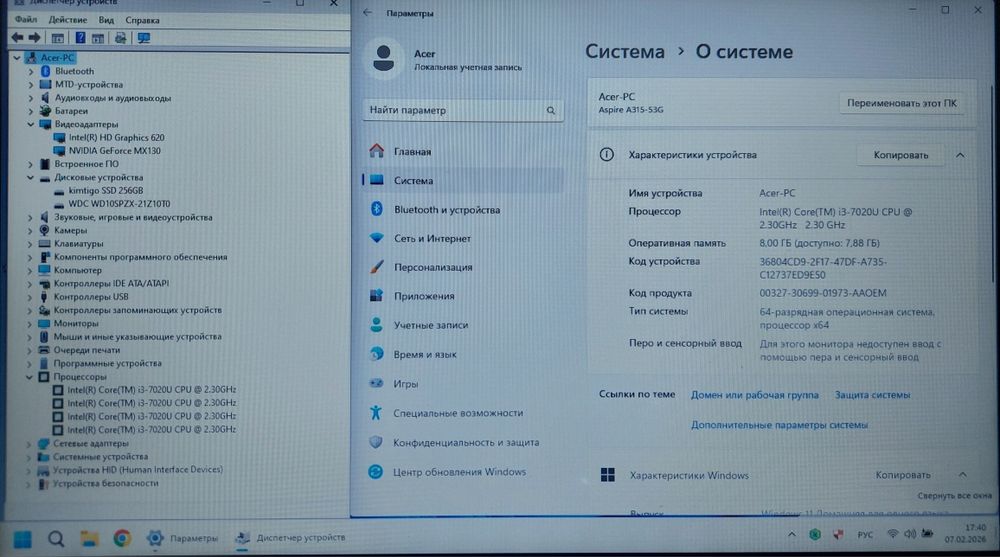Screen dimensions: 1000x557
Task: Click the NVIDIA GeForce MX130 adapter icon
Action: pyautogui.click(x=59, y=151)
